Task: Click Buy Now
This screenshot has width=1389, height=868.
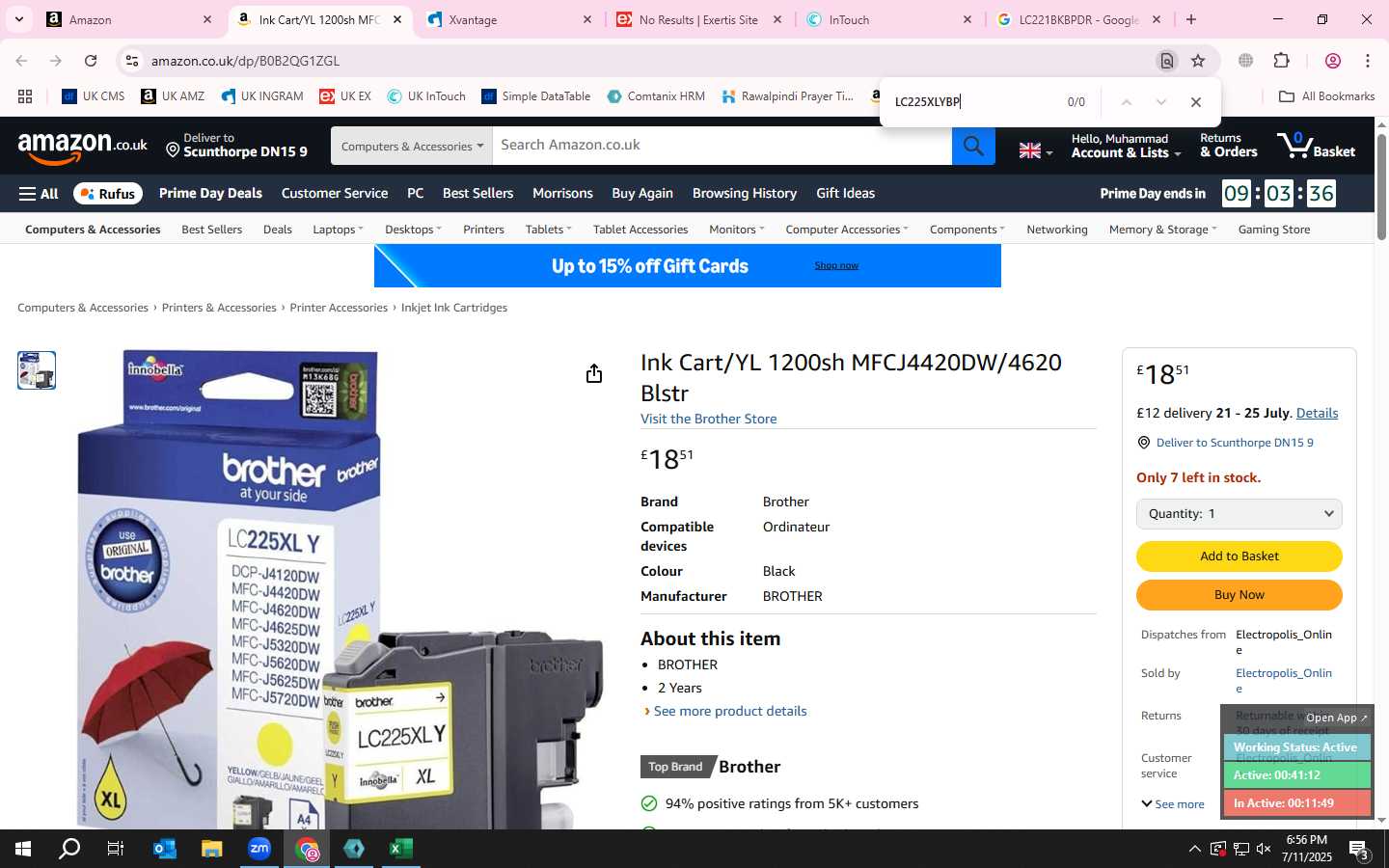Action: (1239, 595)
